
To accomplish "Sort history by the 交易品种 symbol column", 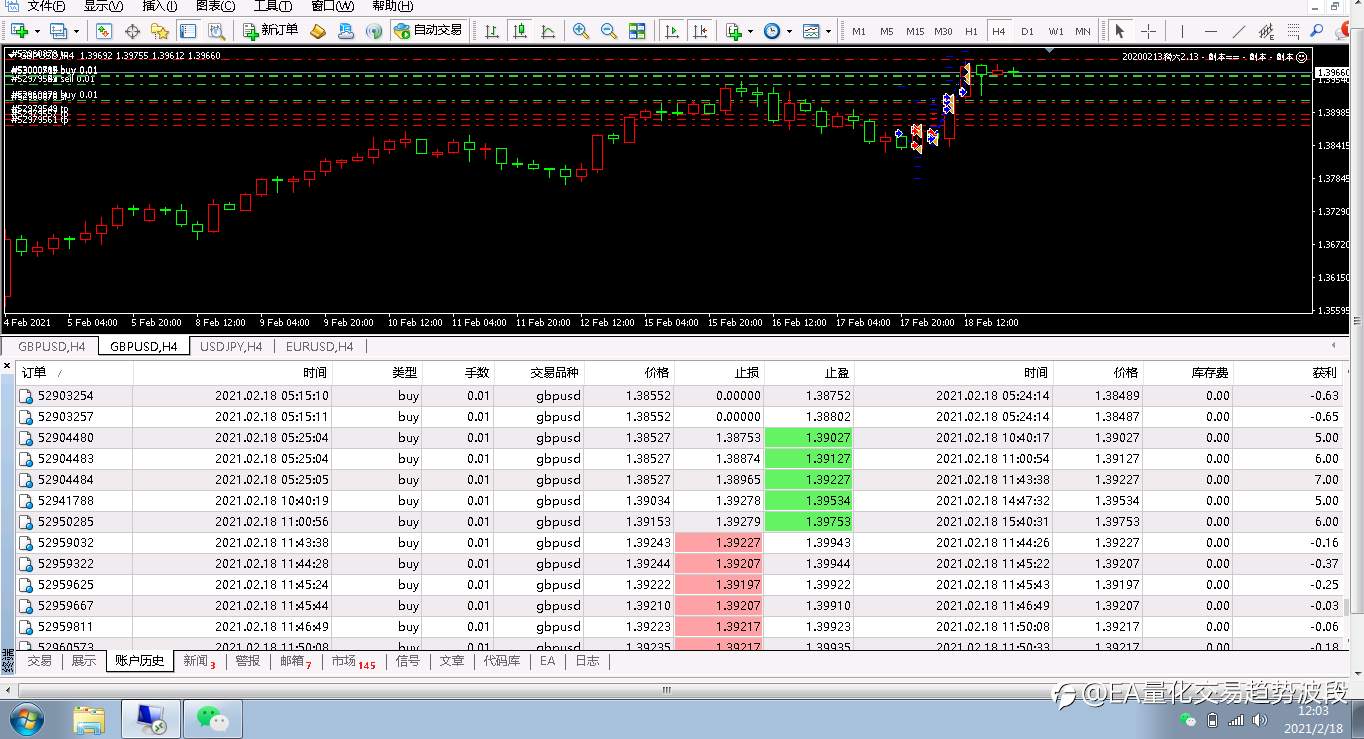I will tap(539, 372).
